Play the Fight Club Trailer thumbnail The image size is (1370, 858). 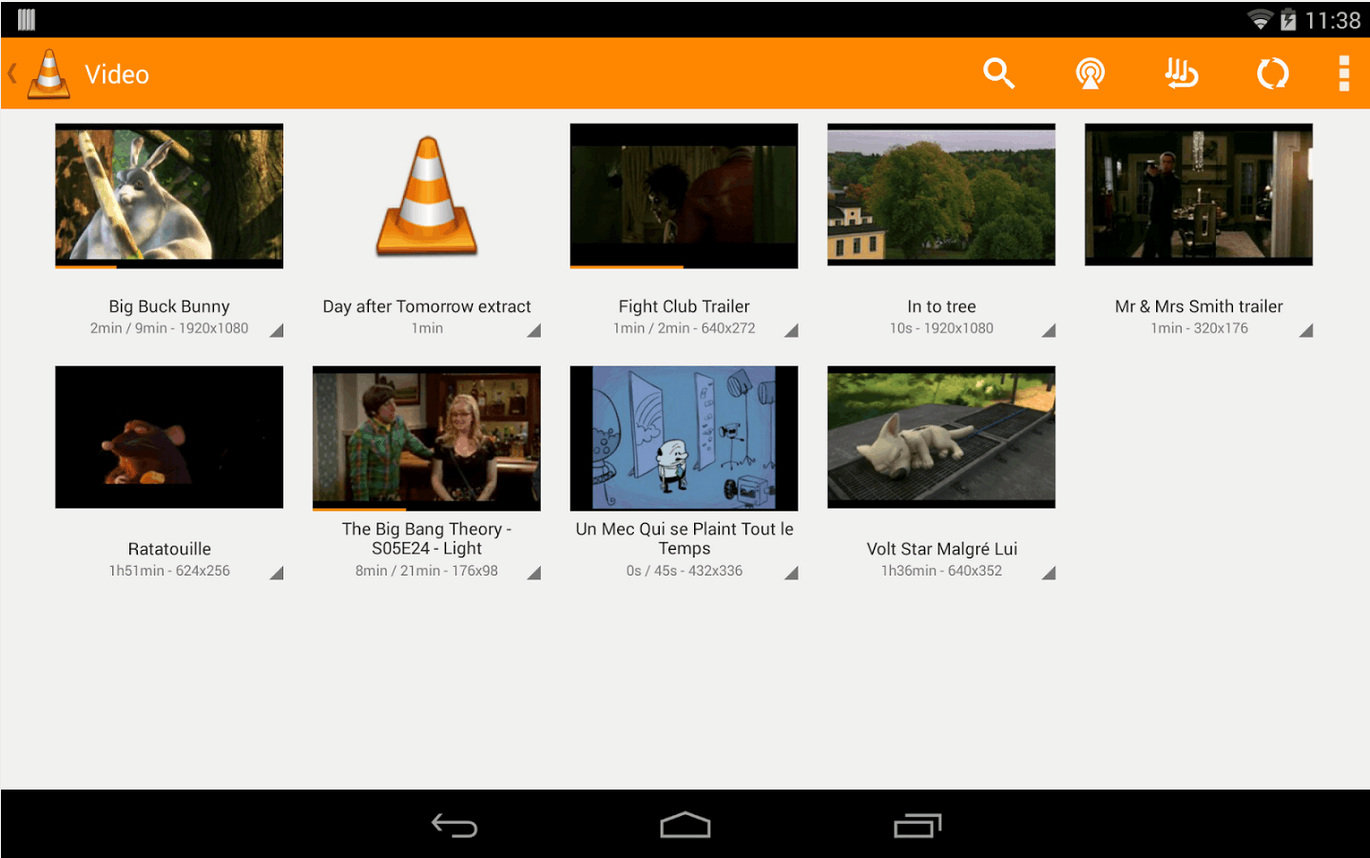[684, 196]
